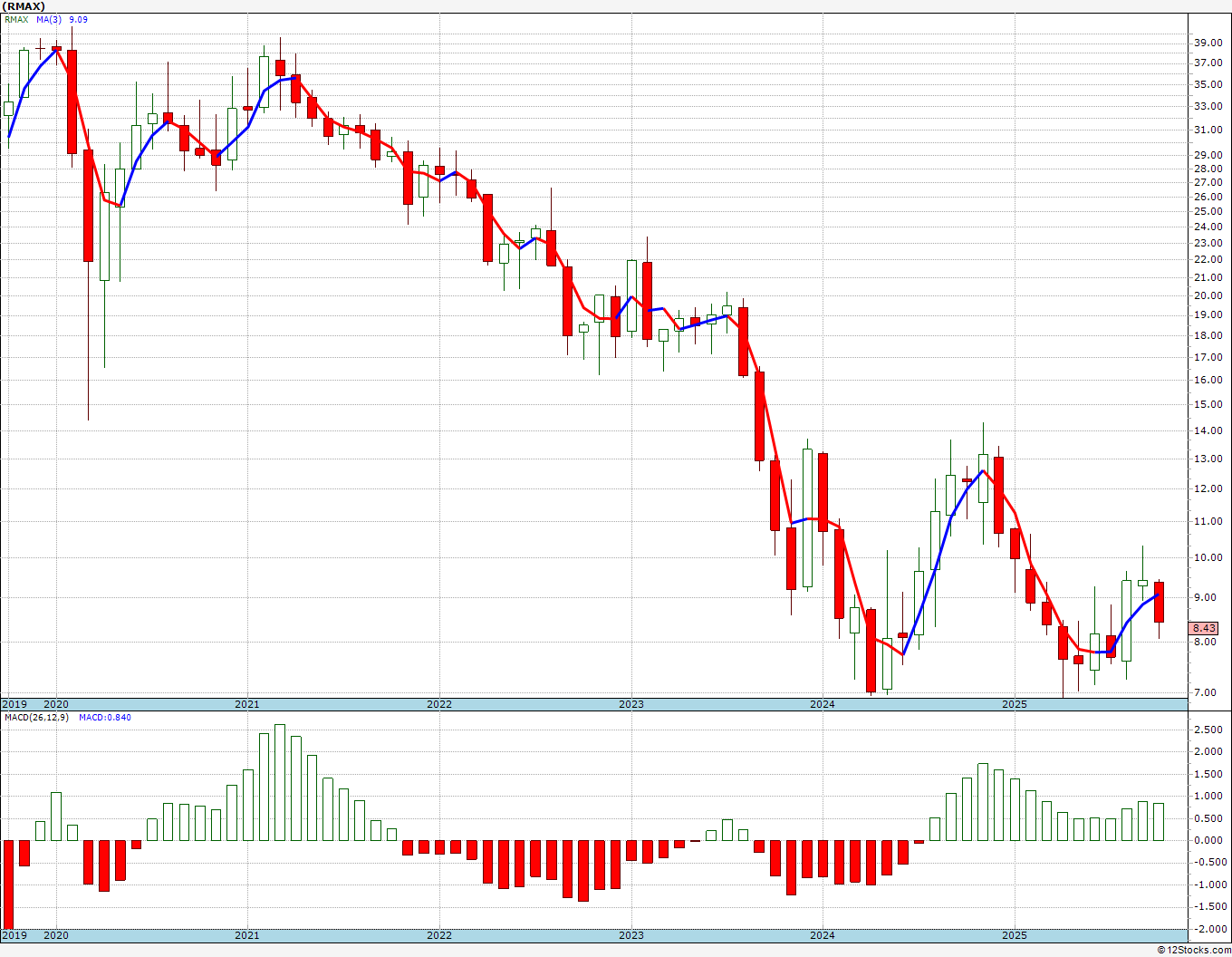Image resolution: width=1232 pixels, height=957 pixels.
Task: Select the 26.00 price axis label
Action: click(x=1208, y=197)
